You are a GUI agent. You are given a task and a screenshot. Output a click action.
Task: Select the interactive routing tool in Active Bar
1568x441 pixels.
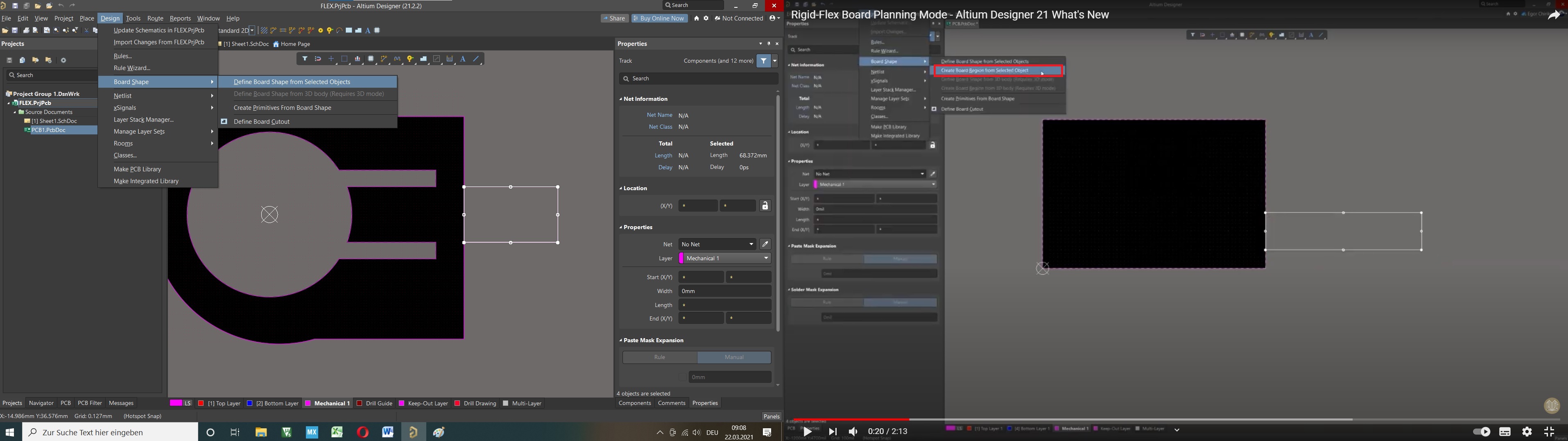[x=384, y=59]
